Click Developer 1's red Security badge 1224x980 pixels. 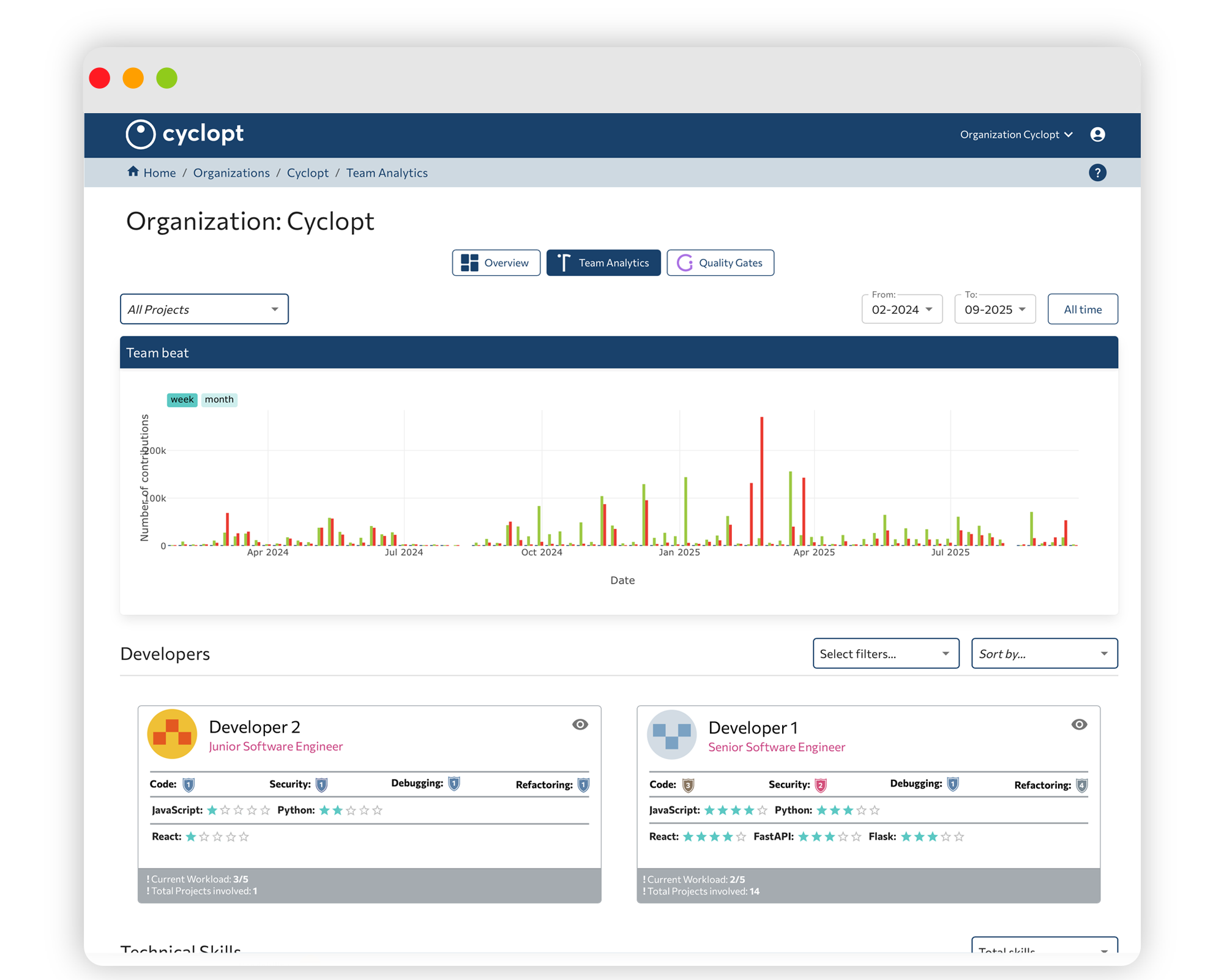click(821, 785)
